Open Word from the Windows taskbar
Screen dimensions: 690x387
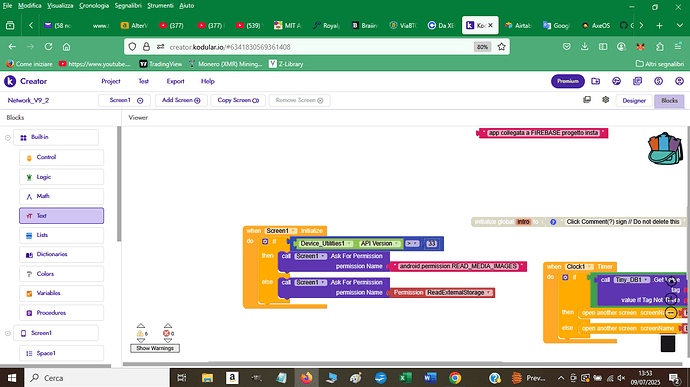click(430, 378)
